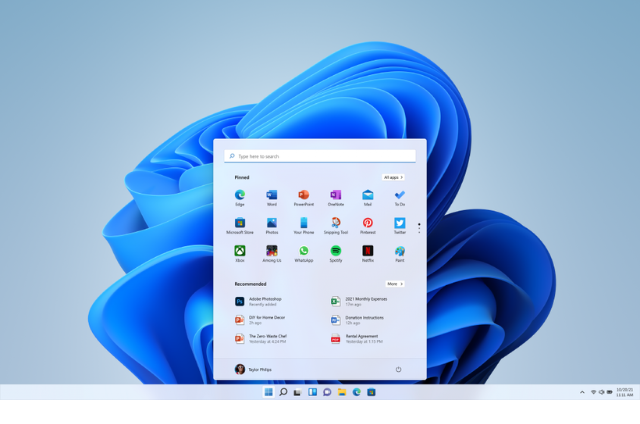Launch Twitter from pinned apps
The width and height of the screenshot is (640, 424).
[400, 226]
